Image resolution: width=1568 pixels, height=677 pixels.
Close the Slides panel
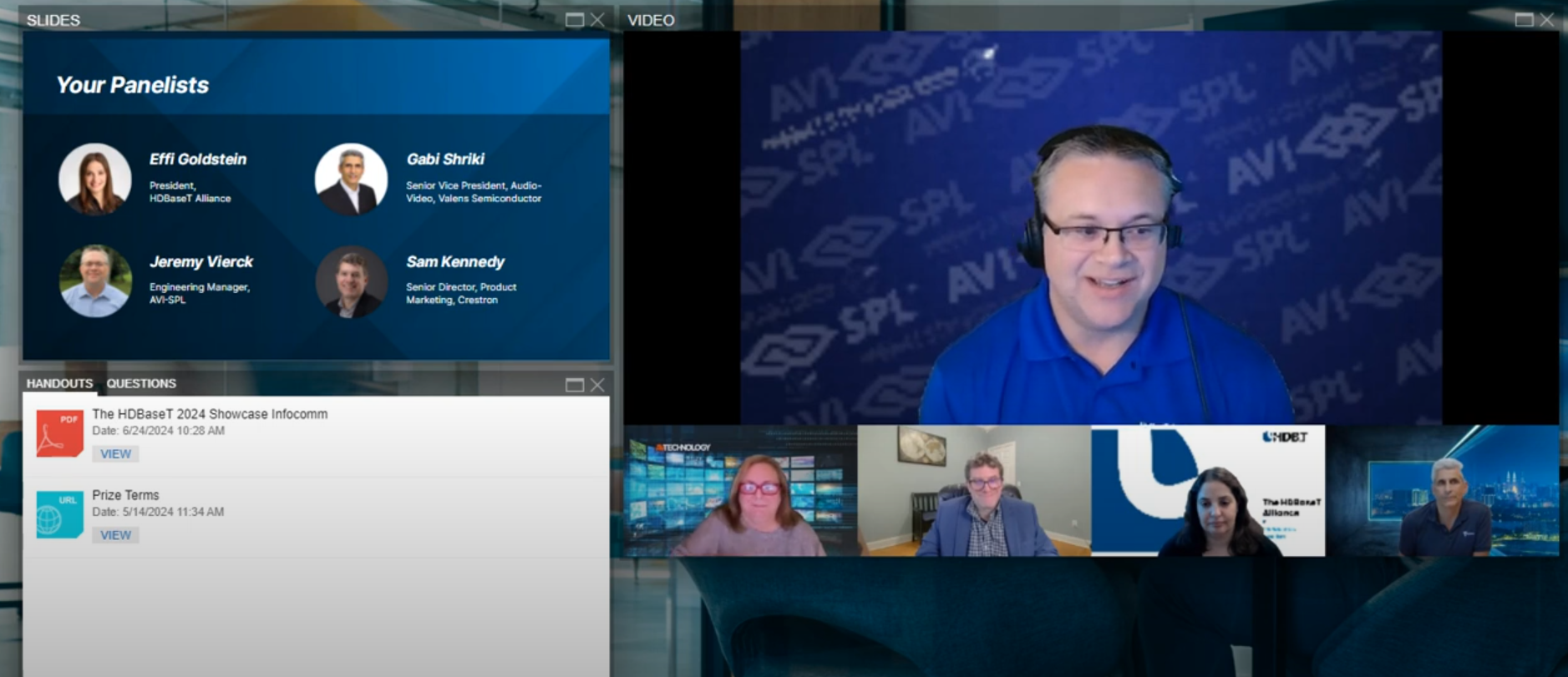(597, 20)
